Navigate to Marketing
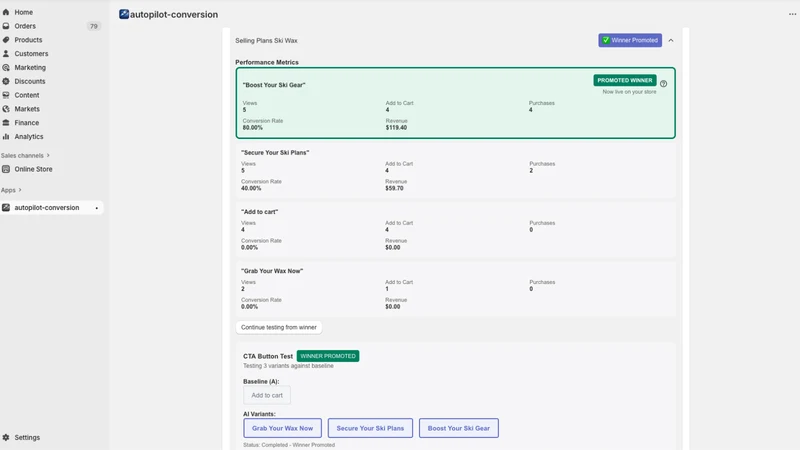The height and width of the screenshot is (450, 800). (30, 67)
